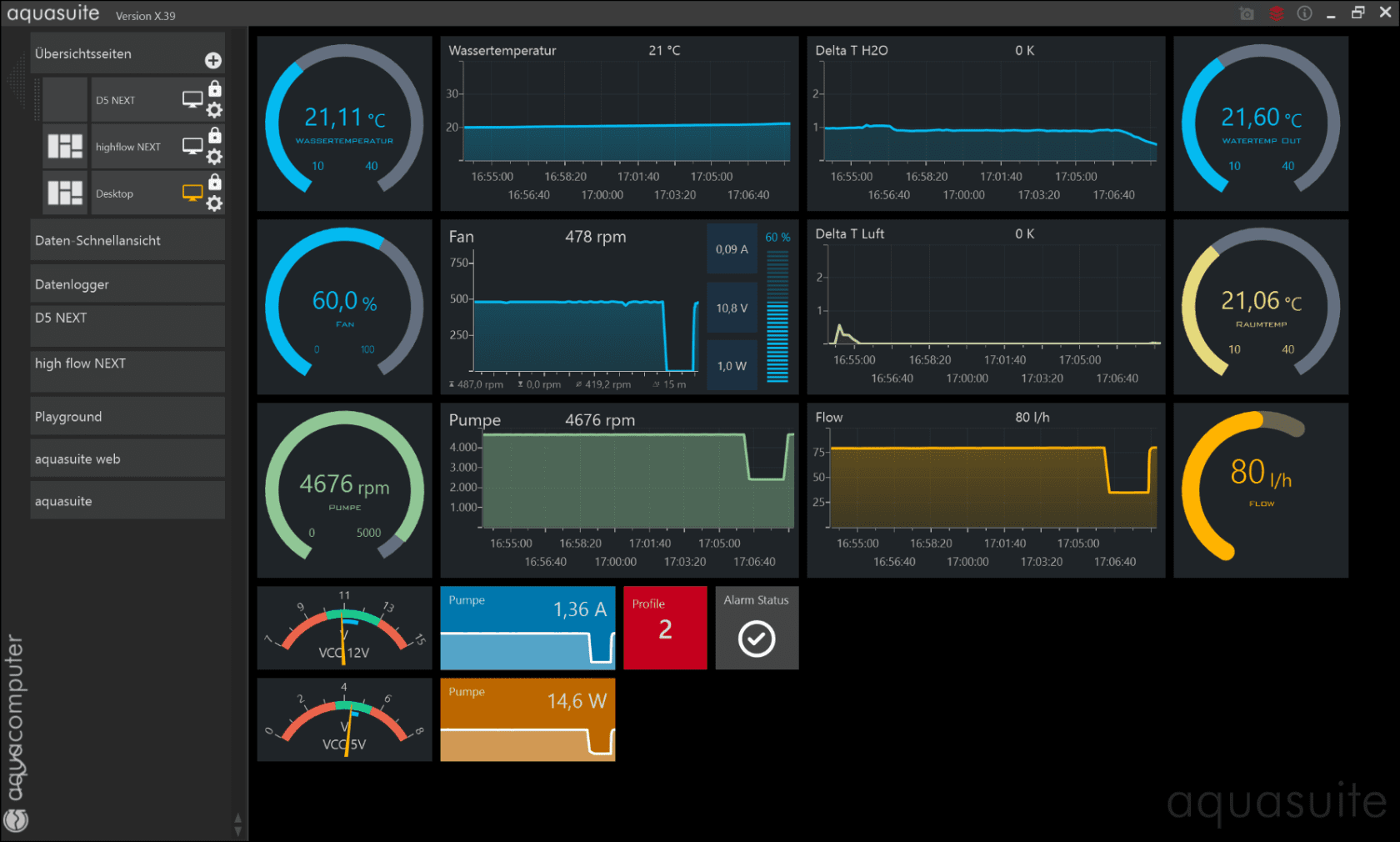Screen dimensions: 1400x842
Task: Click the Version X.39 label
Action: (146, 16)
